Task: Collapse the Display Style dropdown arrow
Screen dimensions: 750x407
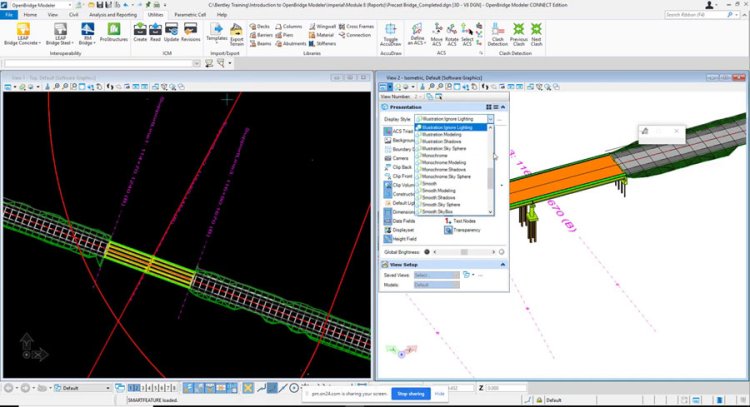Action: click(491, 119)
